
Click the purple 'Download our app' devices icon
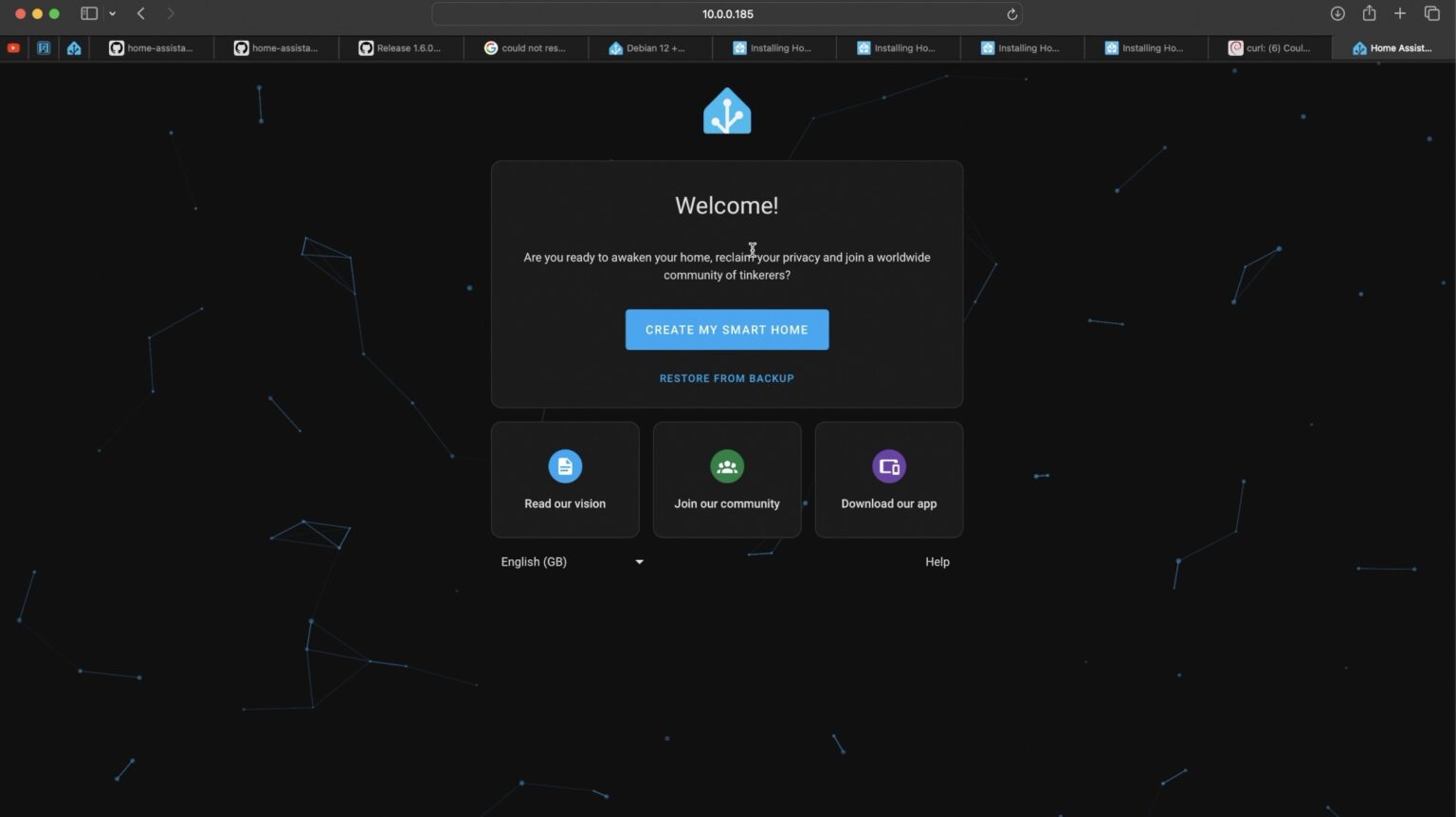(888, 465)
